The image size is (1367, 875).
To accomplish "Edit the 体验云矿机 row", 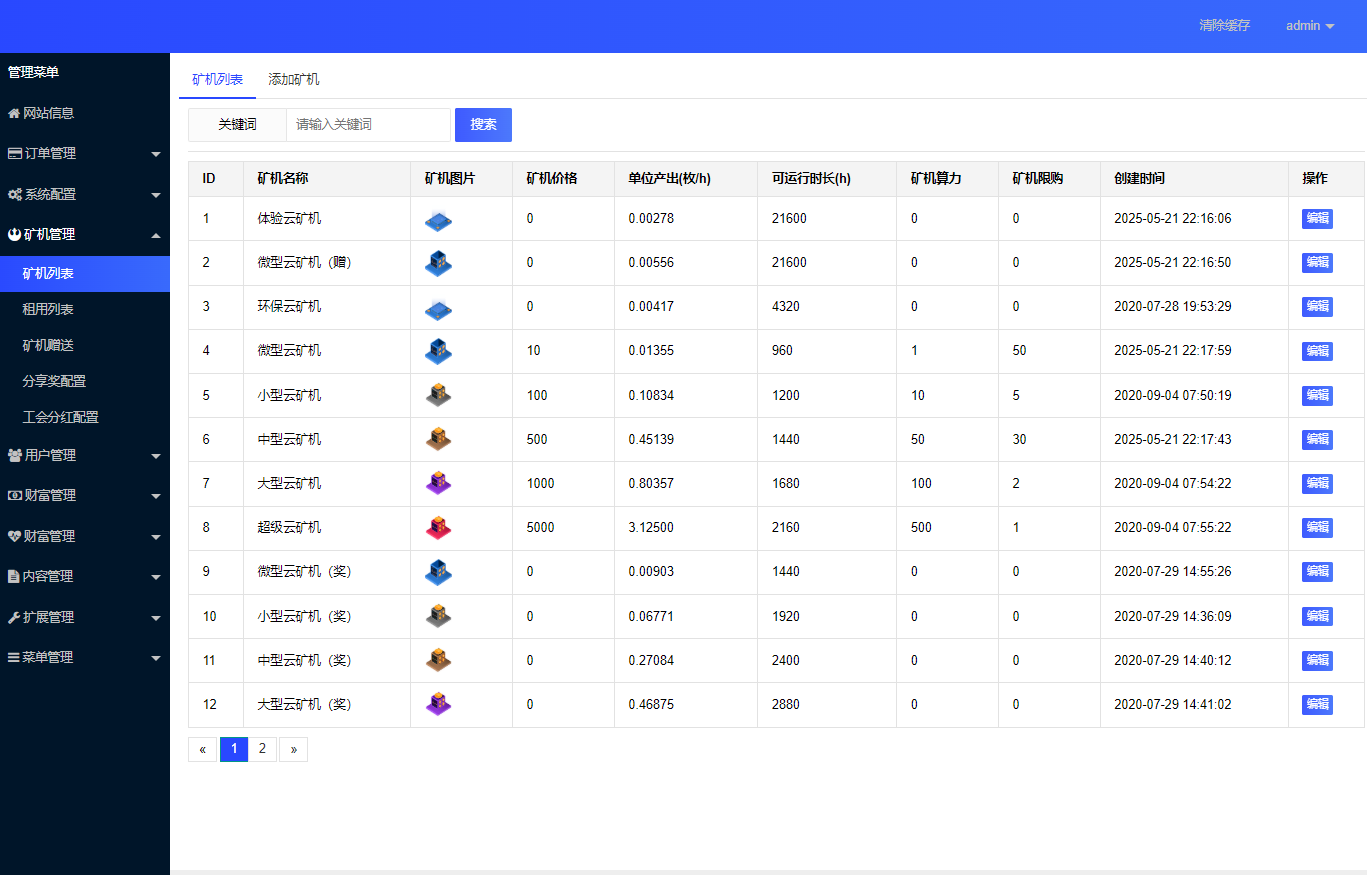I will click(1316, 218).
